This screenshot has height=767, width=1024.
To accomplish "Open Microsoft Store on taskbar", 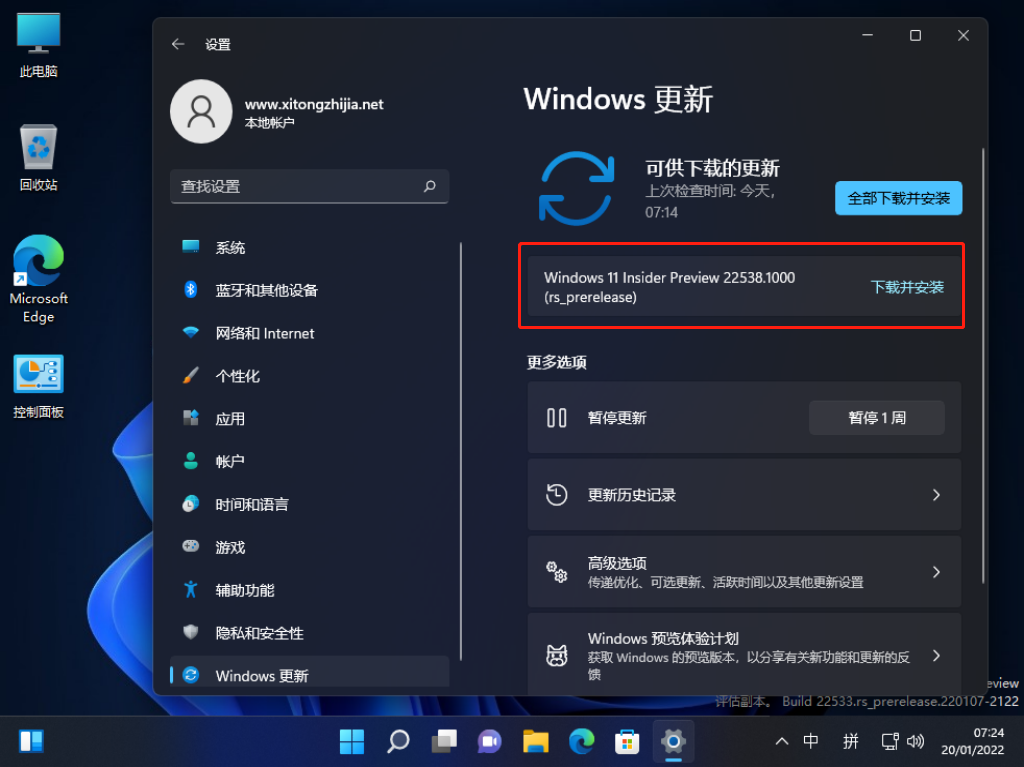I will (x=627, y=741).
